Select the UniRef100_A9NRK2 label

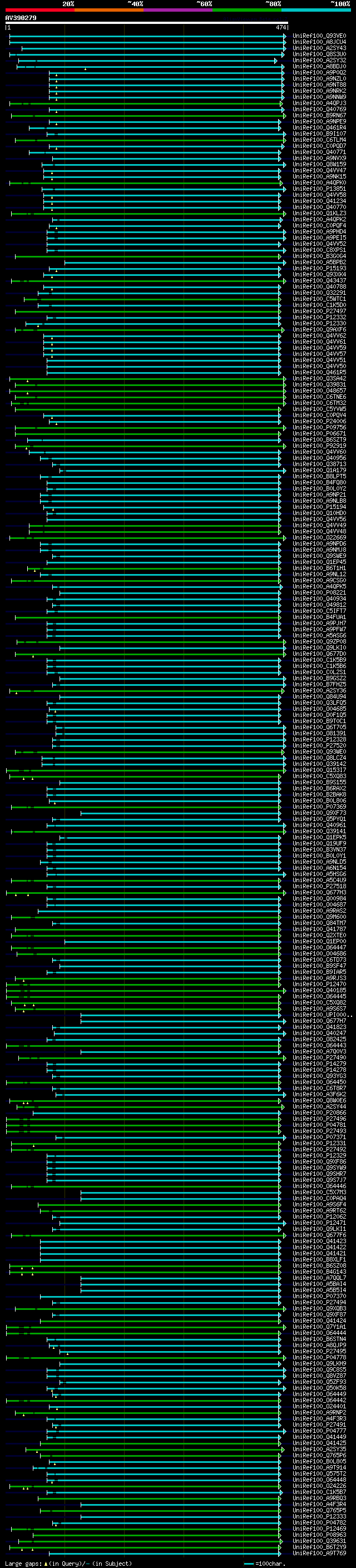[319, 91]
